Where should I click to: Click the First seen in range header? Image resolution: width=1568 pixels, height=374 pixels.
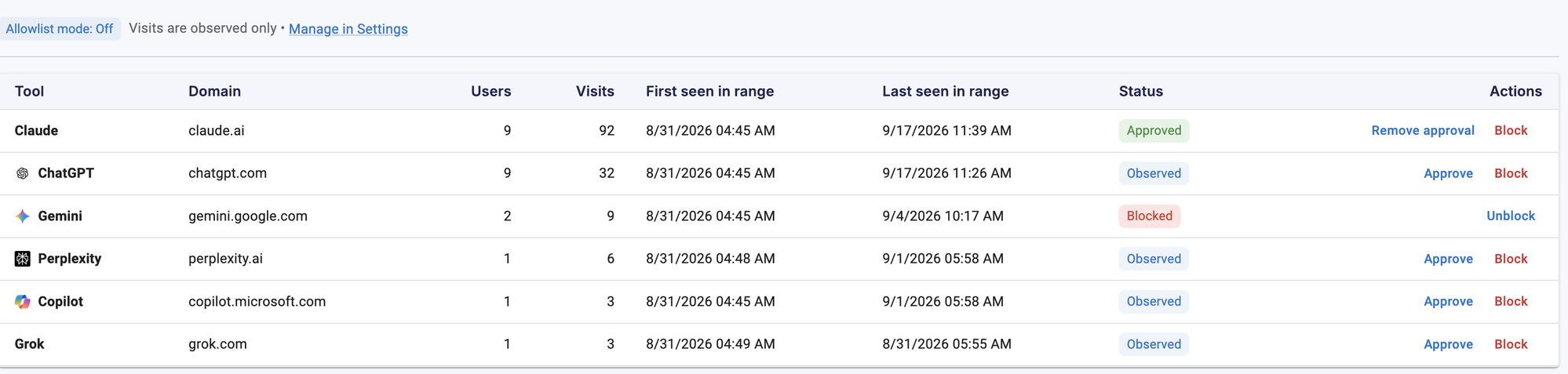[x=709, y=92]
